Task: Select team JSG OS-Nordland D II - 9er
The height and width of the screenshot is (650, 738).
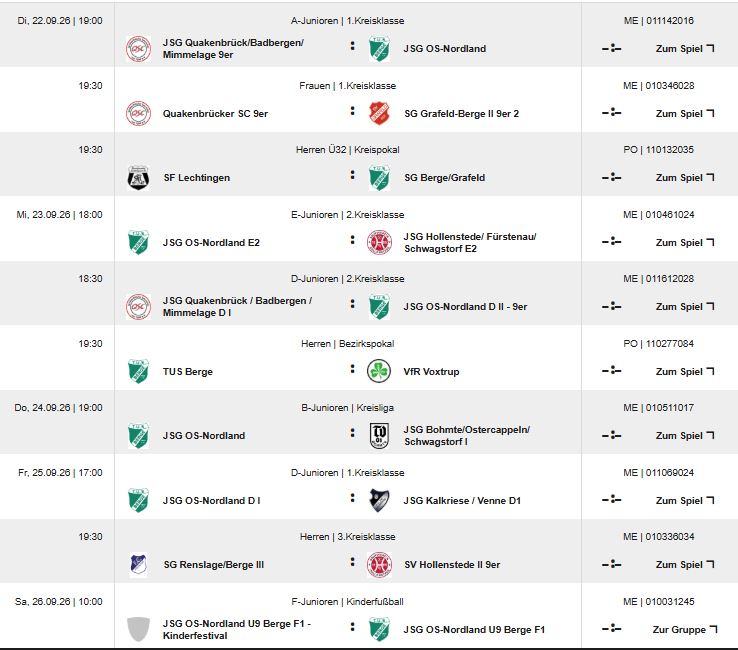Action: click(465, 307)
